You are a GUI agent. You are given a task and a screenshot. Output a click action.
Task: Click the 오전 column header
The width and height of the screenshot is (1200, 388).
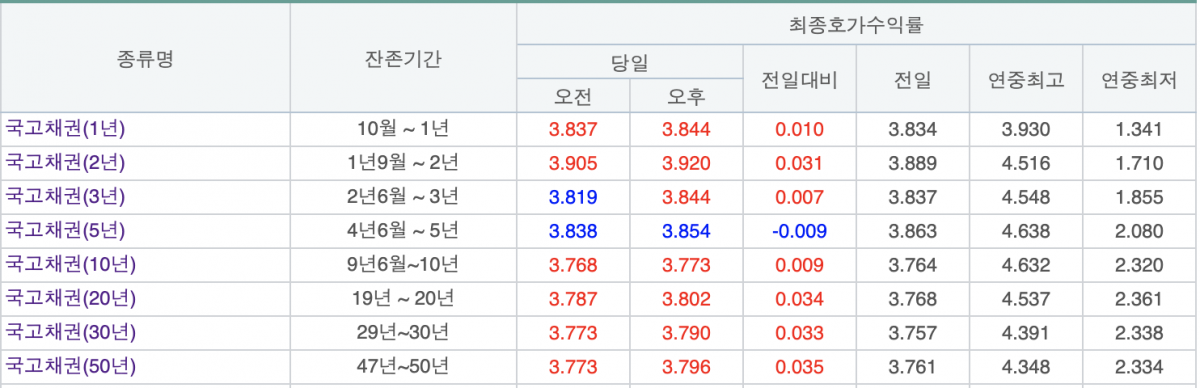[x=573, y=96]
